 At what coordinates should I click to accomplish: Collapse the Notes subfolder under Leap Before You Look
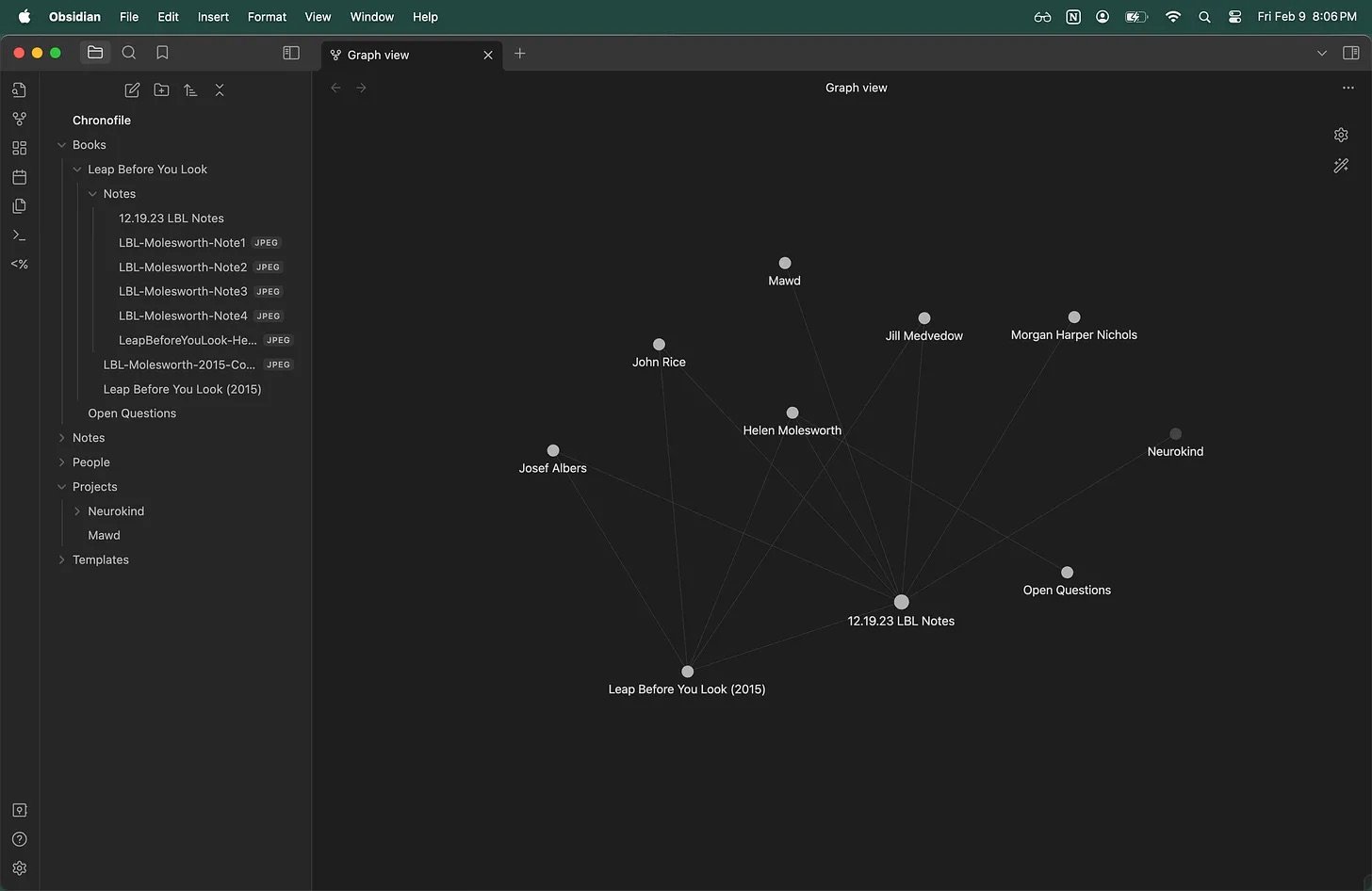(92, 194)
